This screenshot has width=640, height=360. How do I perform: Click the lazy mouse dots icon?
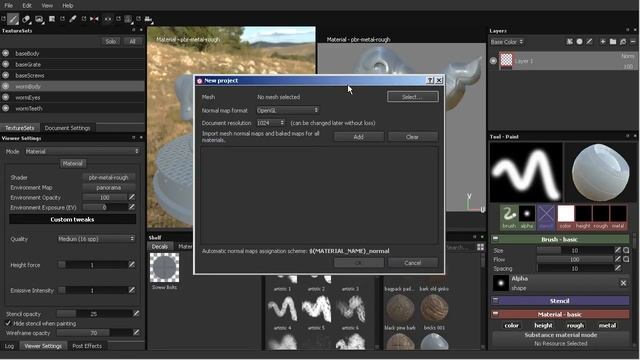click(108, 19)
